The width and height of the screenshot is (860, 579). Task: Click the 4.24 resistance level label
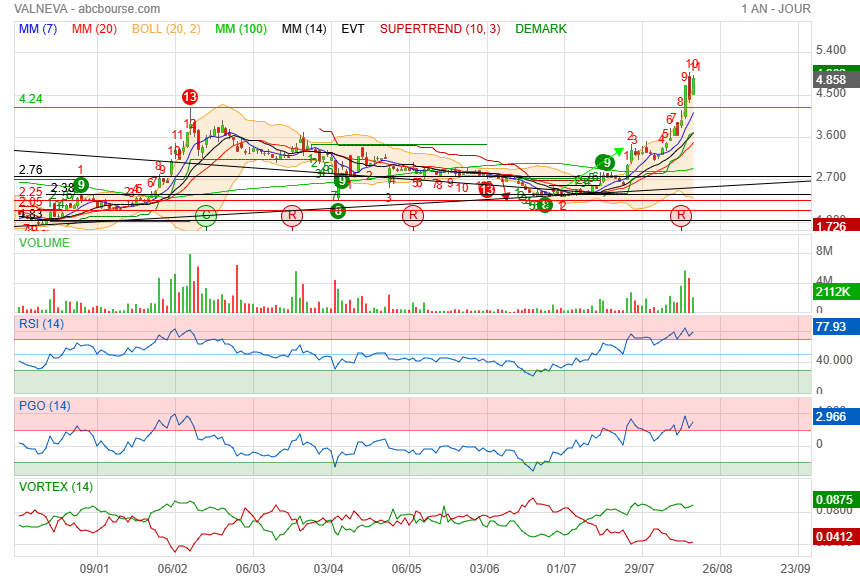click(x=31, y=99)
